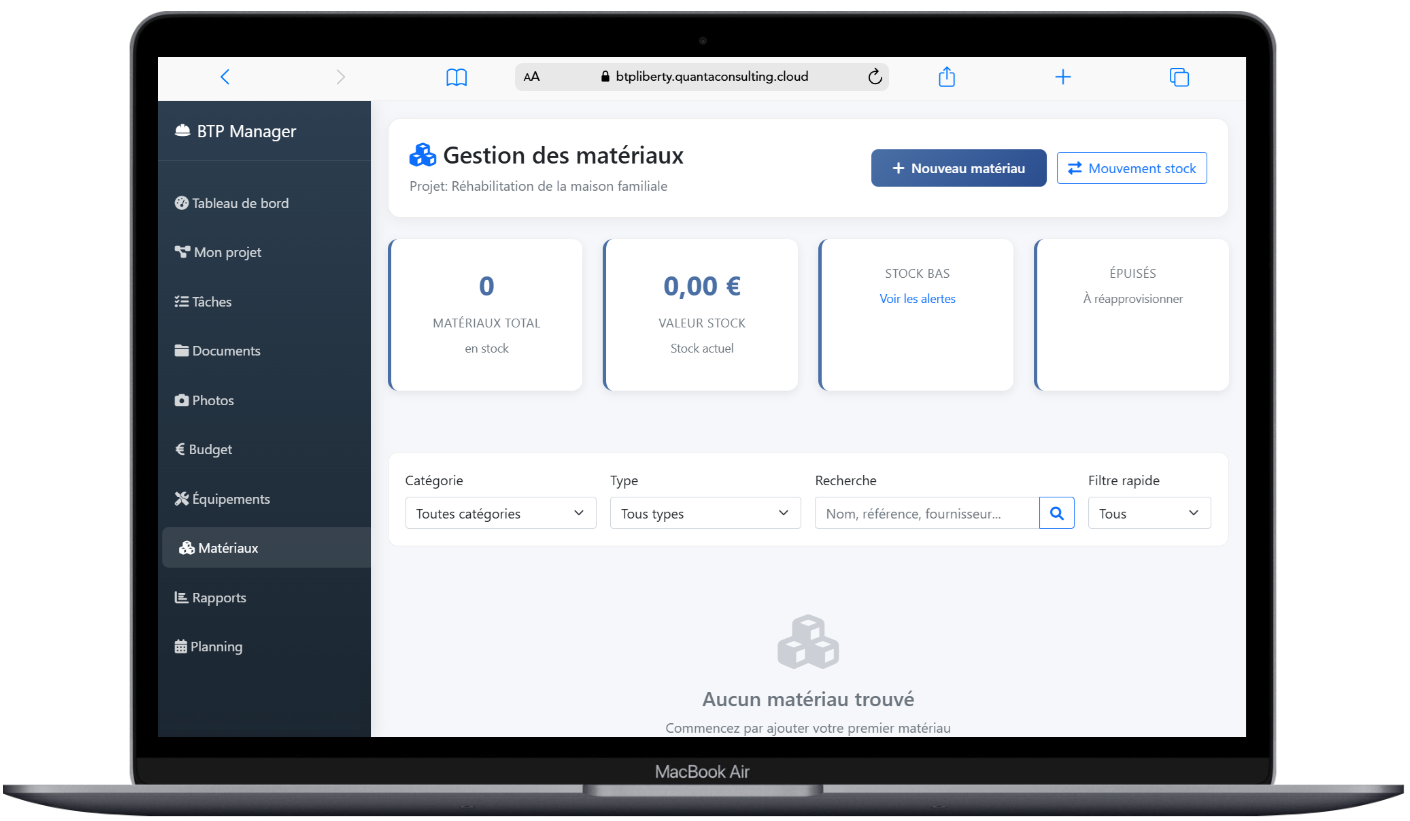
Task: Open the Tous types dropdown
Action: pyautogui.click(x=705, y=513)
